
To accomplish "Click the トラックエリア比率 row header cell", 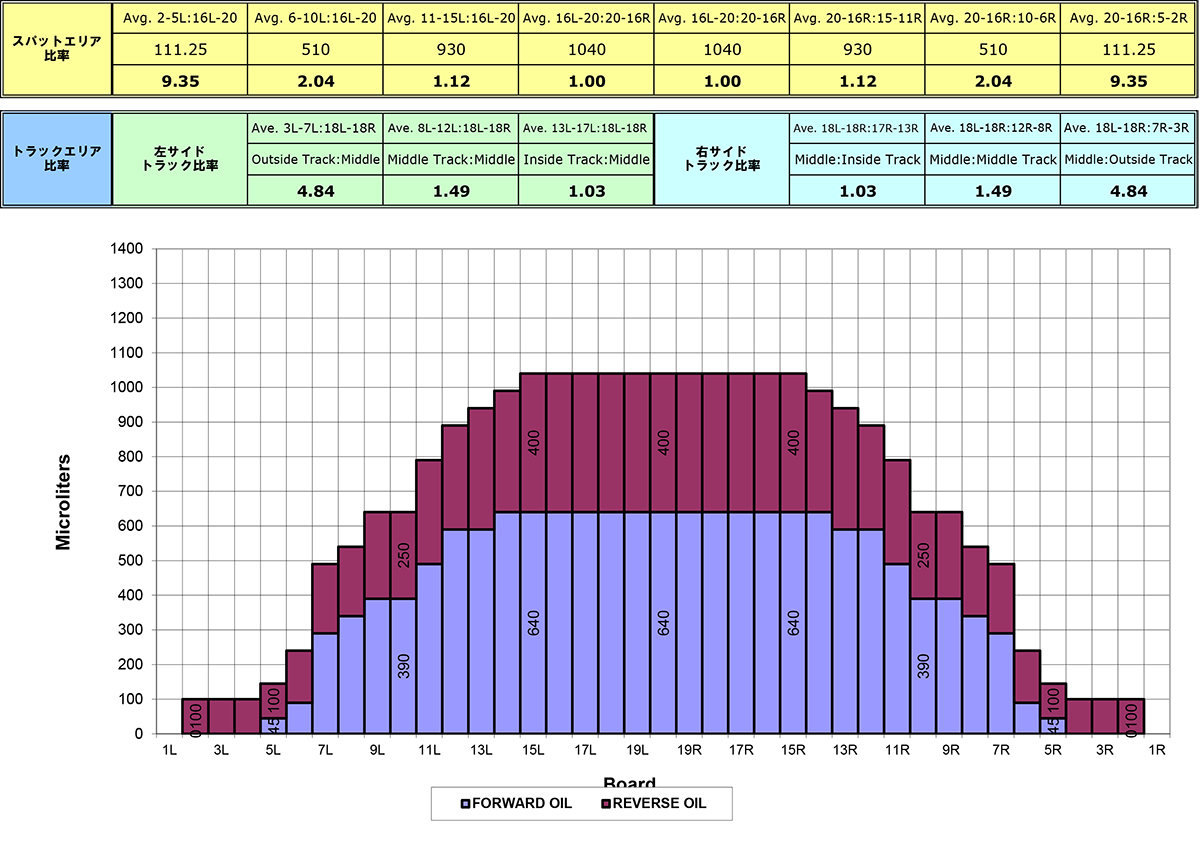I will pos(56,159).
